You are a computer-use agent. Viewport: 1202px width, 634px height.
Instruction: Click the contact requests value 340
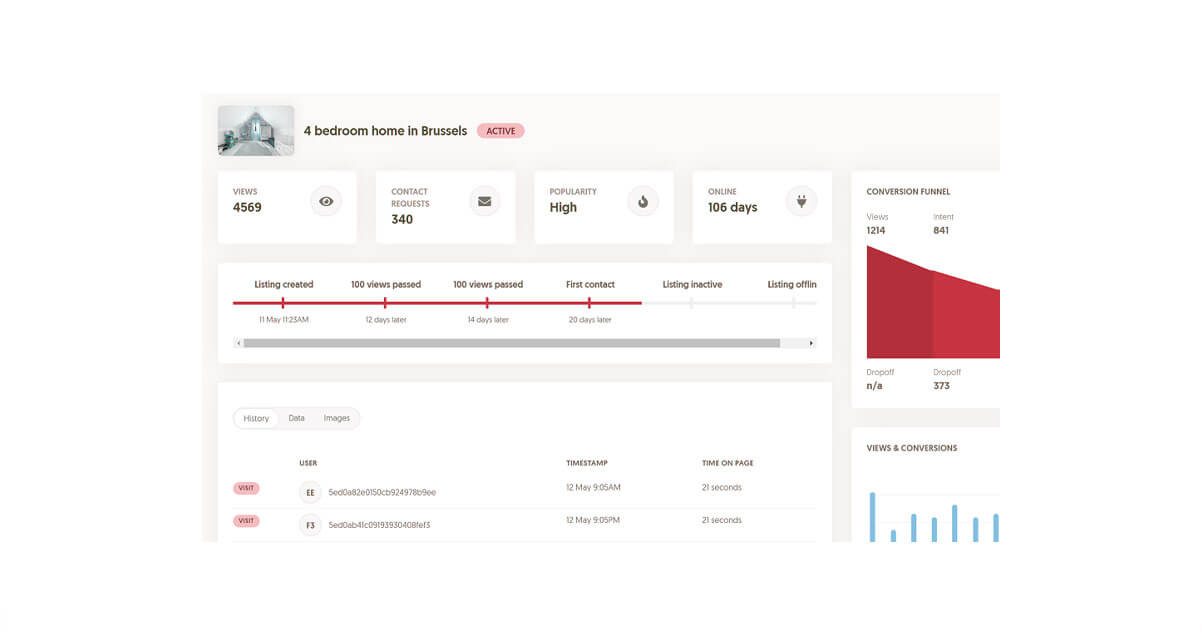(x=402, y=219)
